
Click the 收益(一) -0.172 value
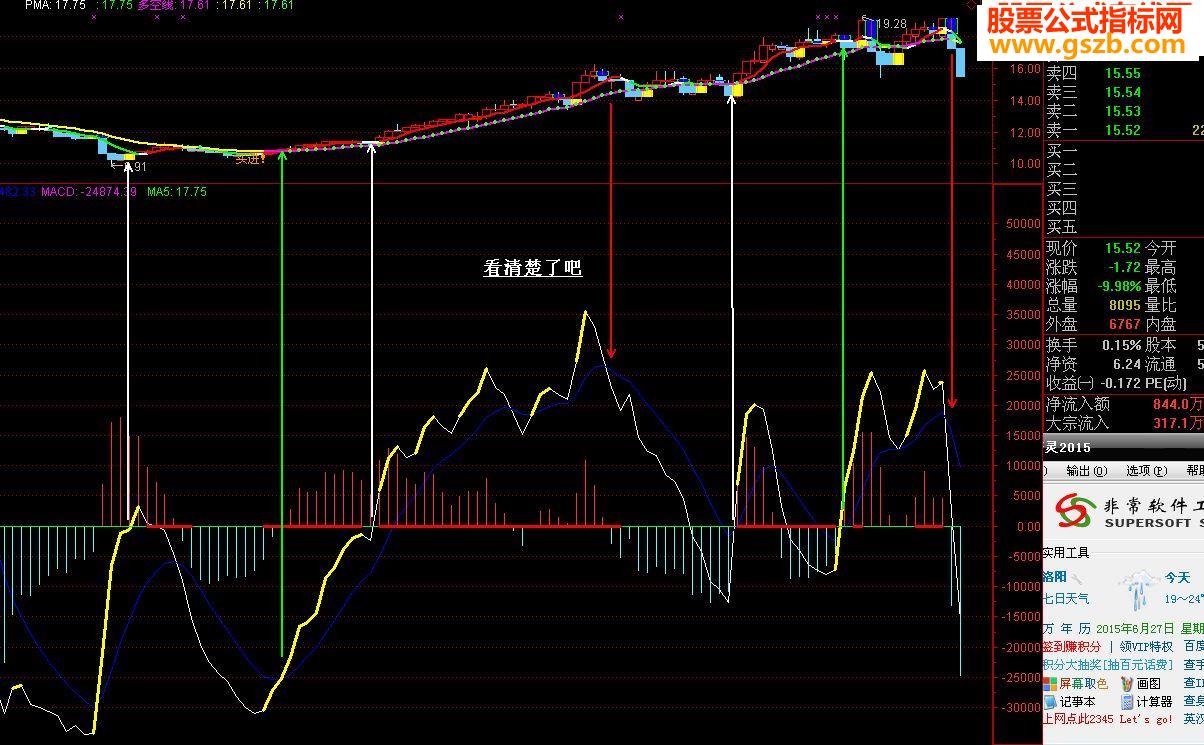click(1121, 383)
